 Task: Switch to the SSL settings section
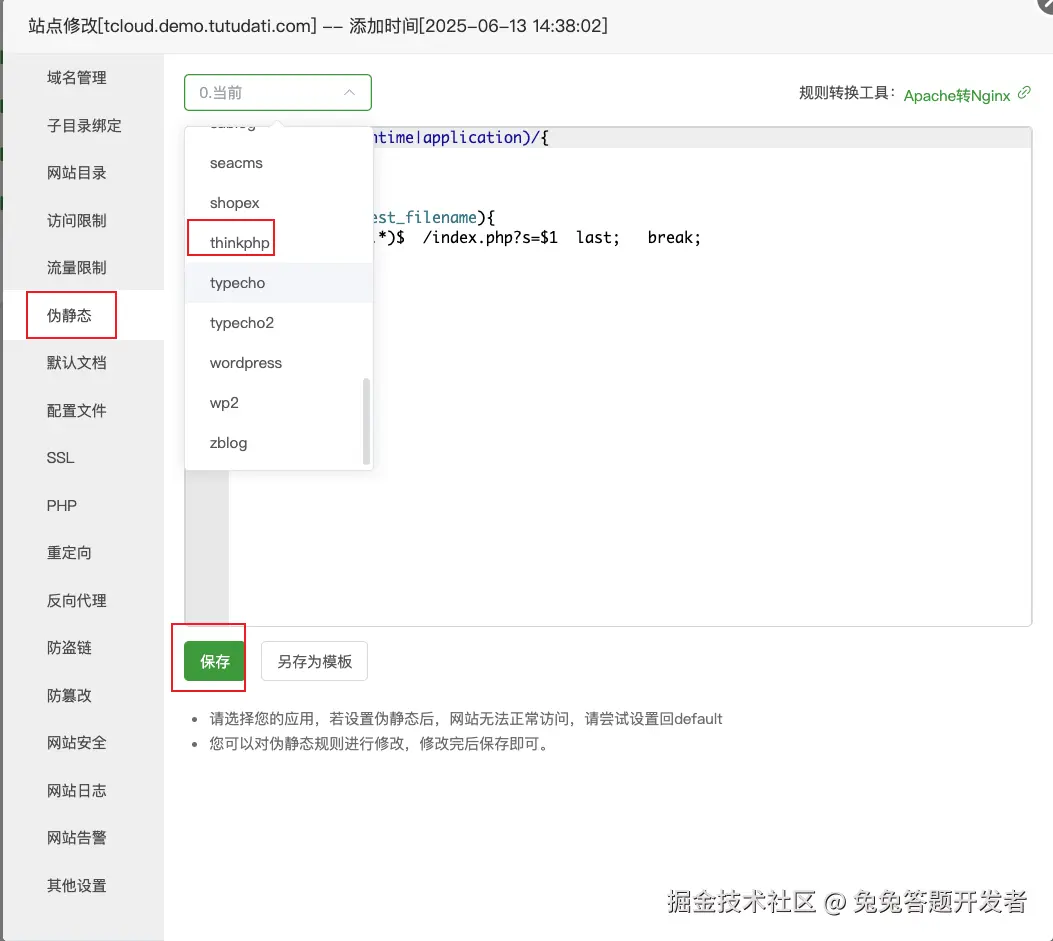coord(60,457)
